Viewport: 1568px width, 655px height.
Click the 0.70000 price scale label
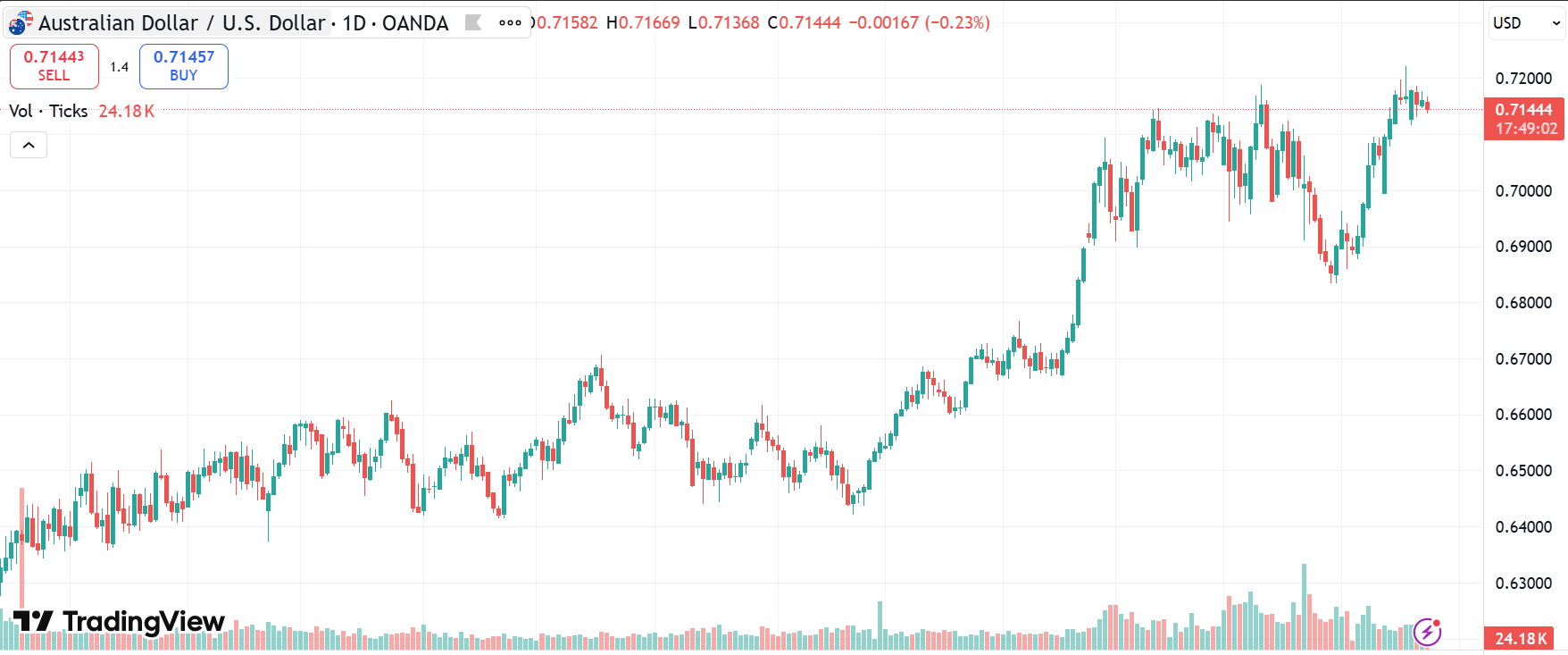(x=1524, y=190)
